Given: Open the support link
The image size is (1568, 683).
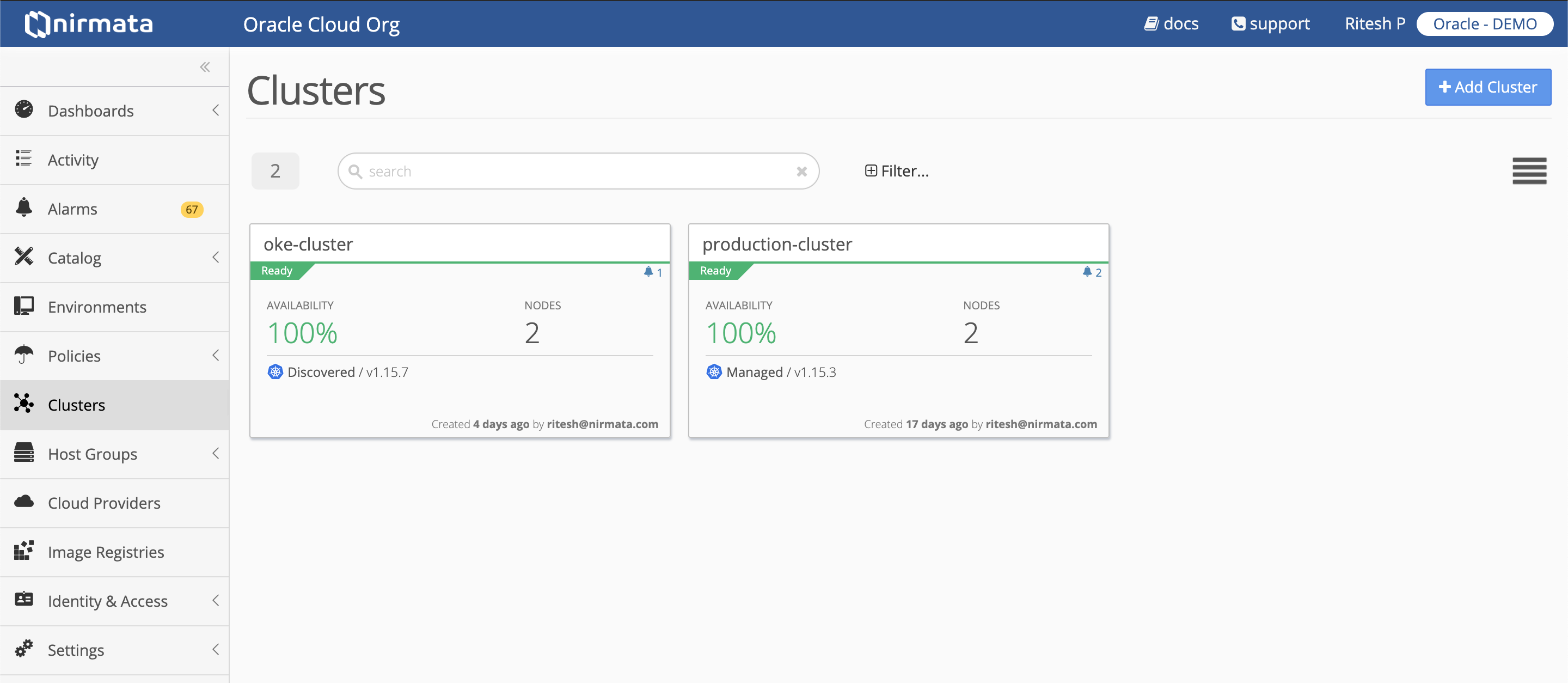Looking at the screenshot, I should (1270, 24).
